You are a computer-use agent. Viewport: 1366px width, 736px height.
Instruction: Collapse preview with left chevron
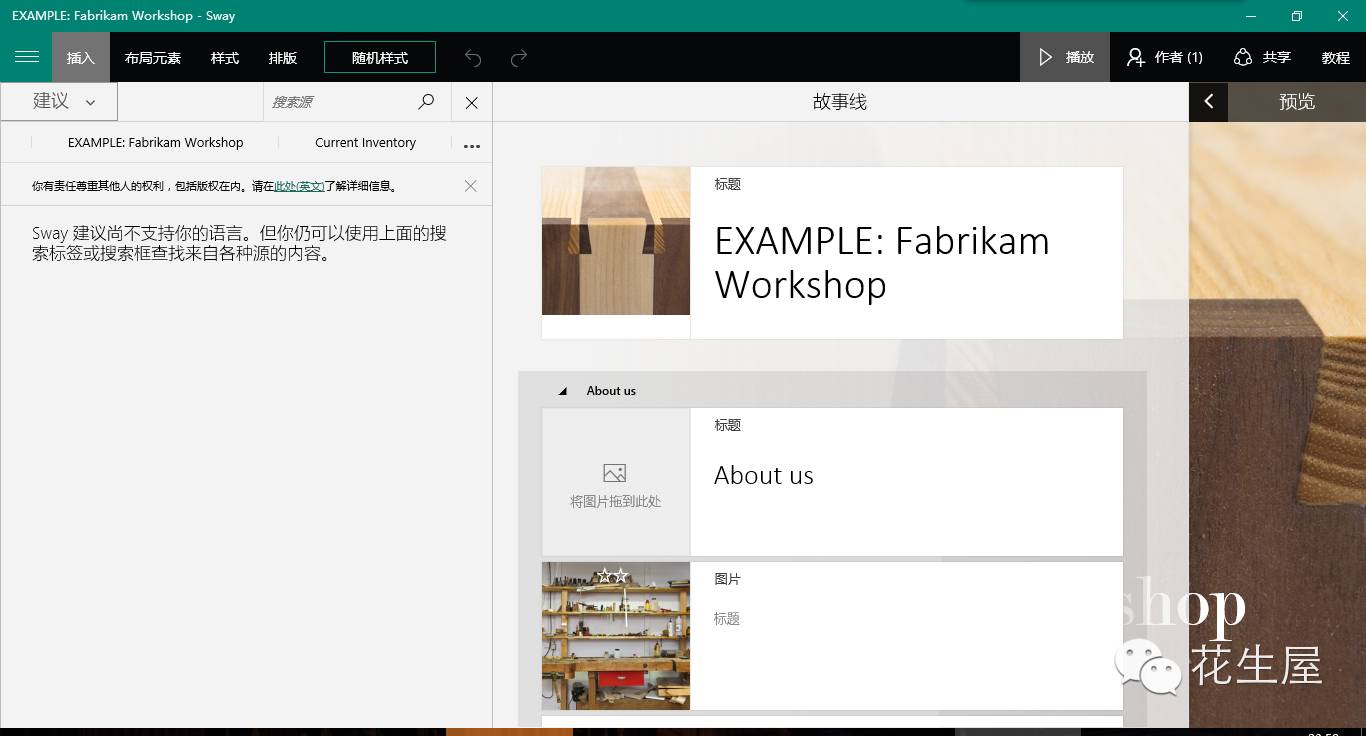click(x=1208, y=102)
